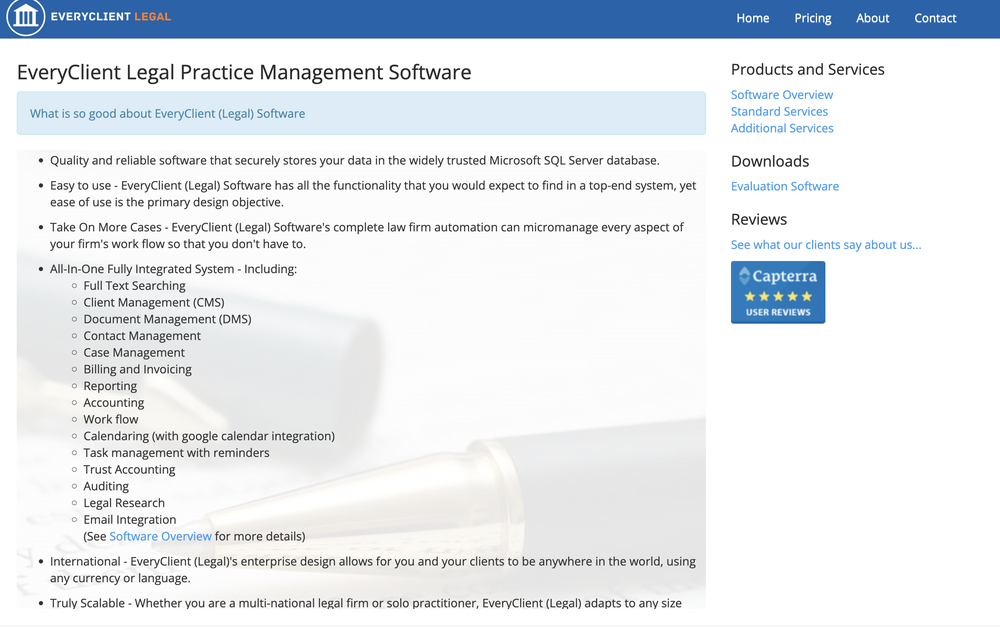This screenshot has height=629, width=1000.
Task: Select the 'Client Management (CMS)' list item
Action: pos(154,302)
